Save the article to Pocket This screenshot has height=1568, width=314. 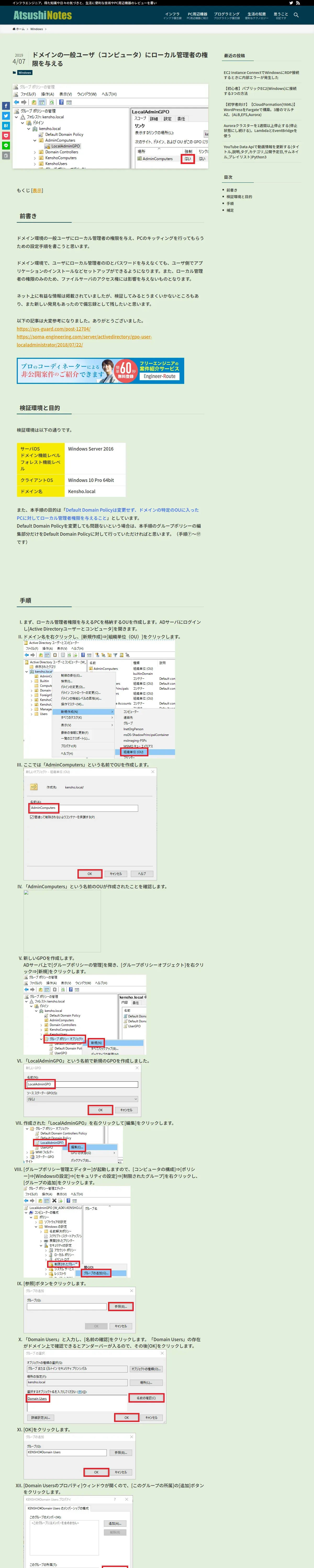6,136
